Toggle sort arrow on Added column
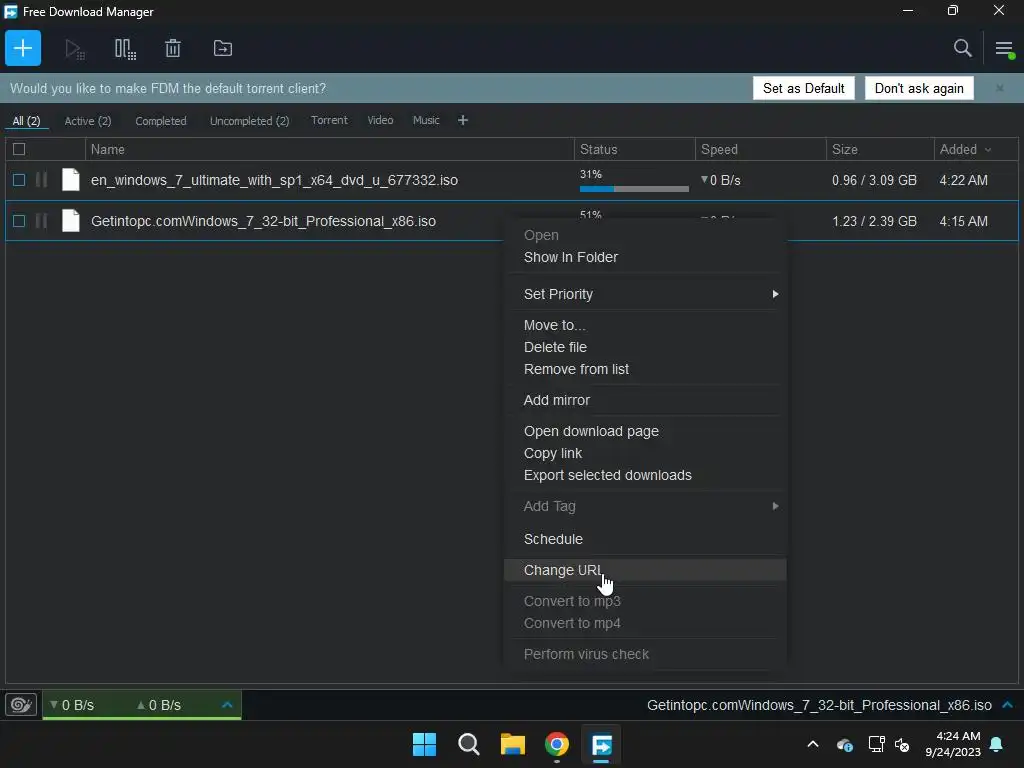 [988, 150]
